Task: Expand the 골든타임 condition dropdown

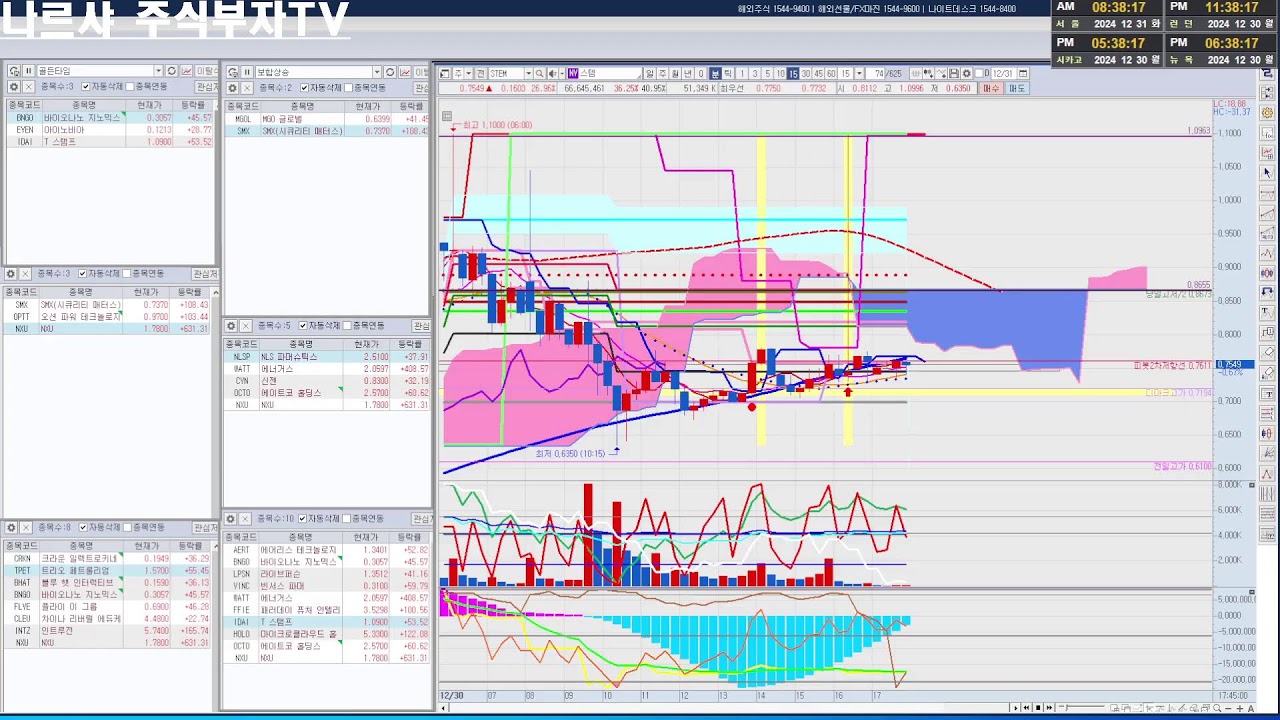Action: [158, 71]
